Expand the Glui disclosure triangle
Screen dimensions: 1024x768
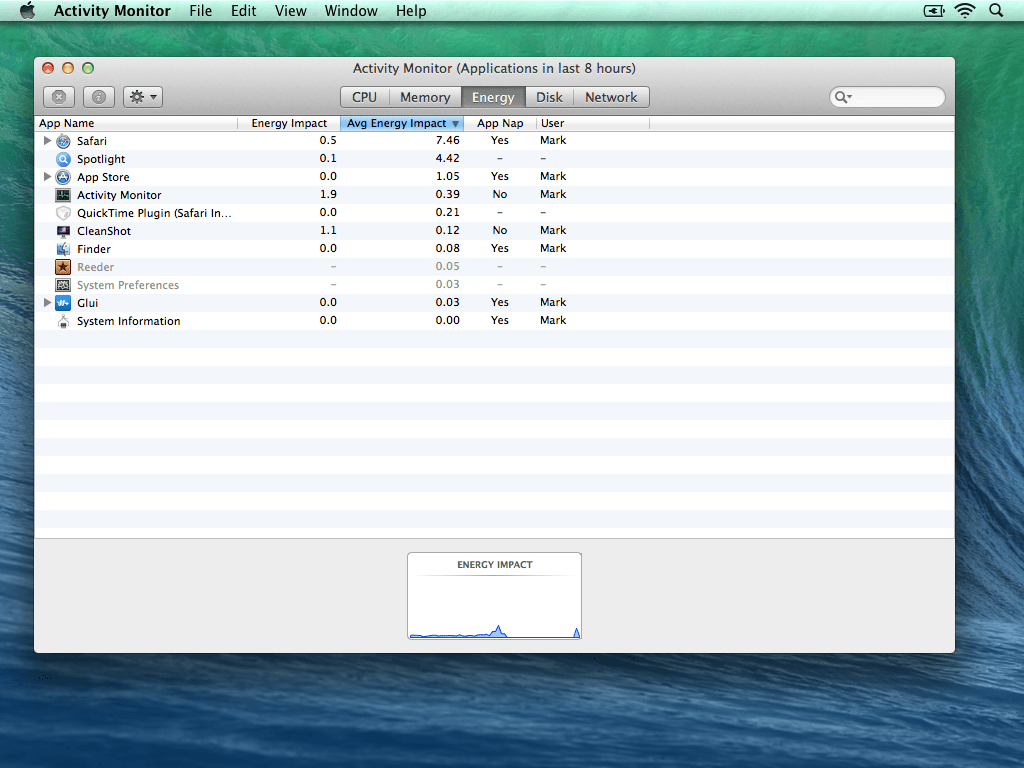coord(47,302)
